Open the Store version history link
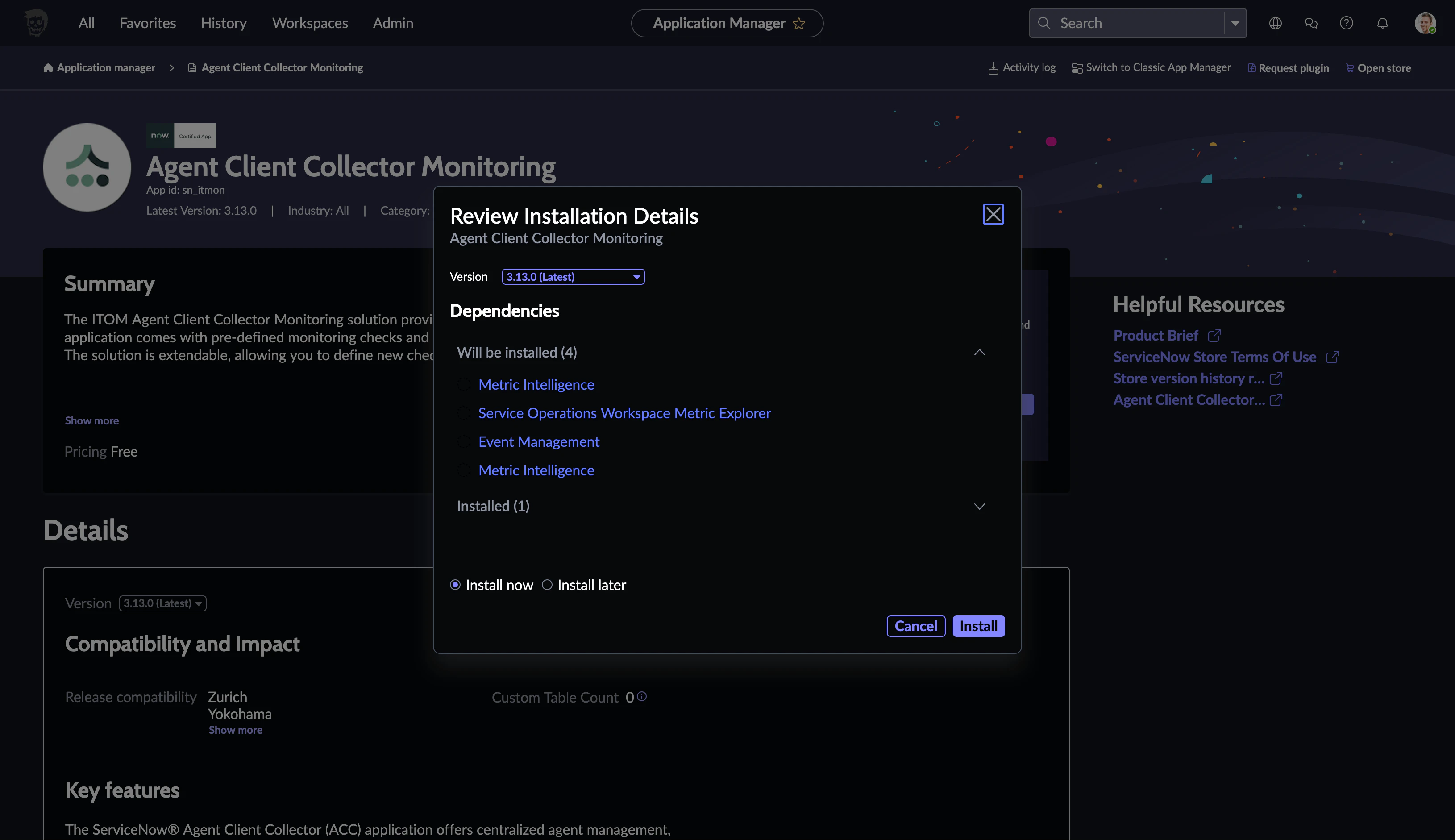The image size is (1455, 840). [1189, 378]
